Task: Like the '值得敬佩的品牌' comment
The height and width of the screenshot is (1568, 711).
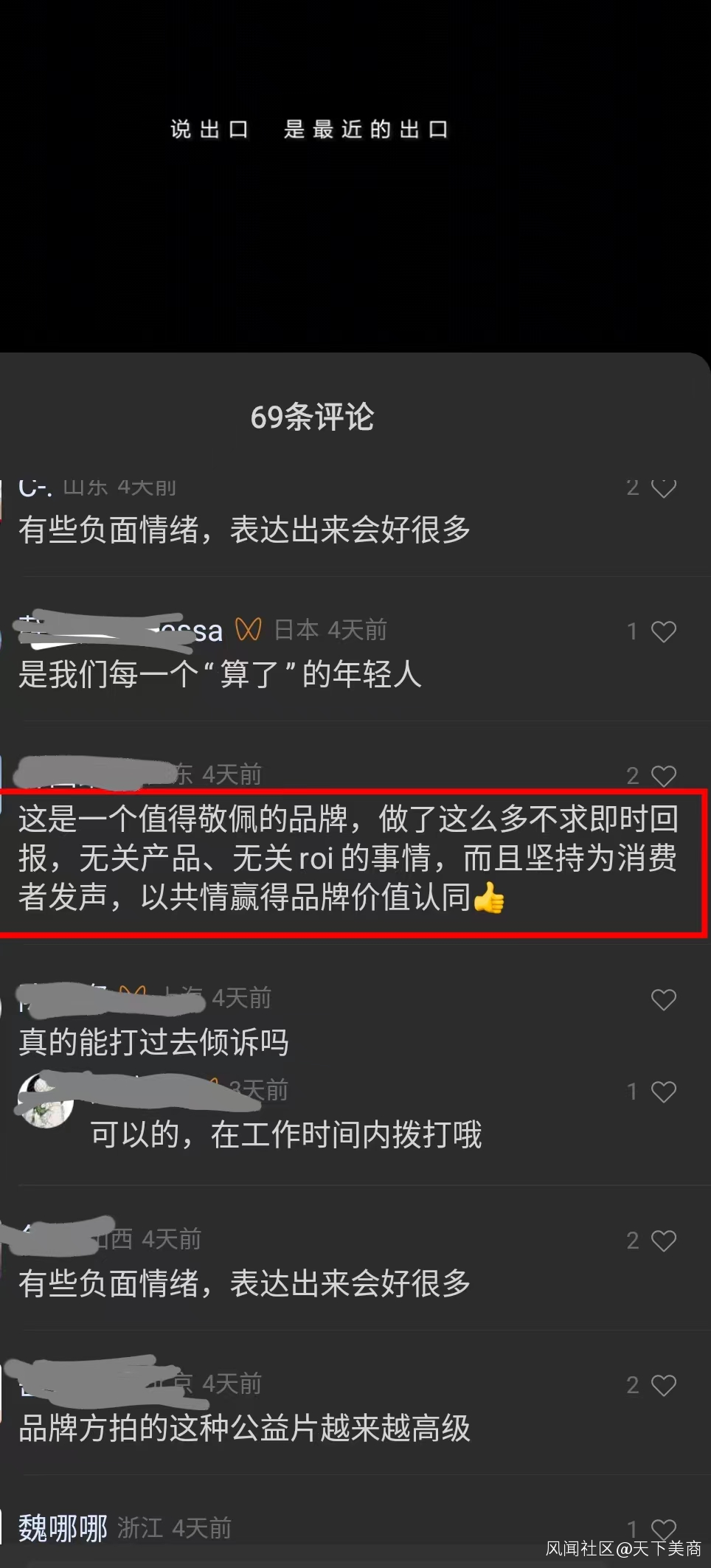Action: tap(663, 776)
